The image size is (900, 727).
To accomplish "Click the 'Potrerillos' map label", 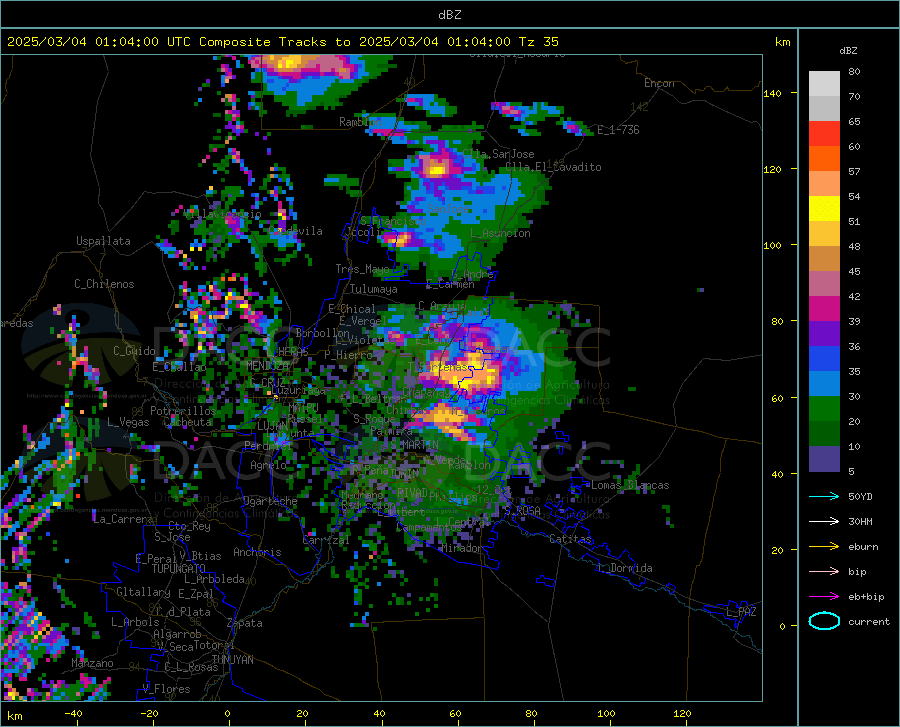I will [183, 411].
